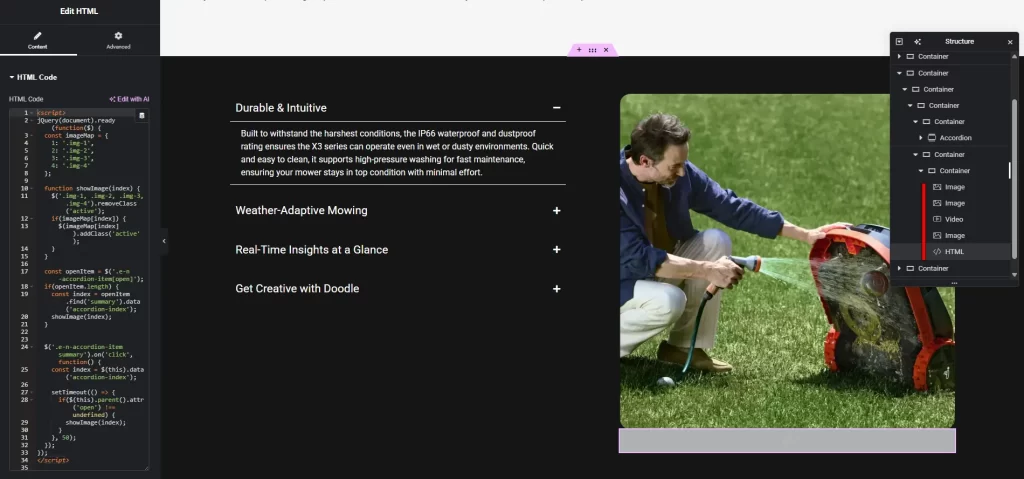Image resolution: width=1024 pixels, height=479 pixels.
Task: Click the opening <script> tag on line 1
Action: [51, 113]
